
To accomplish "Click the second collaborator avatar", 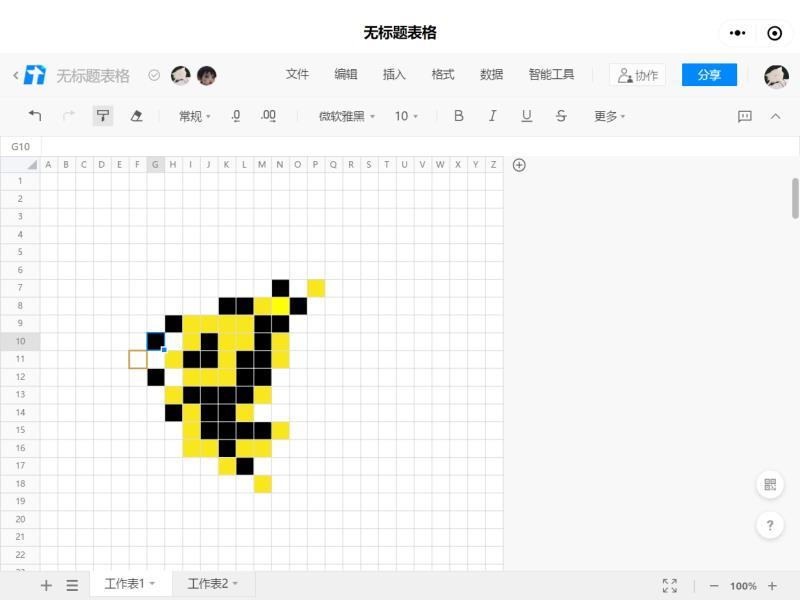I will pos(207,76).
